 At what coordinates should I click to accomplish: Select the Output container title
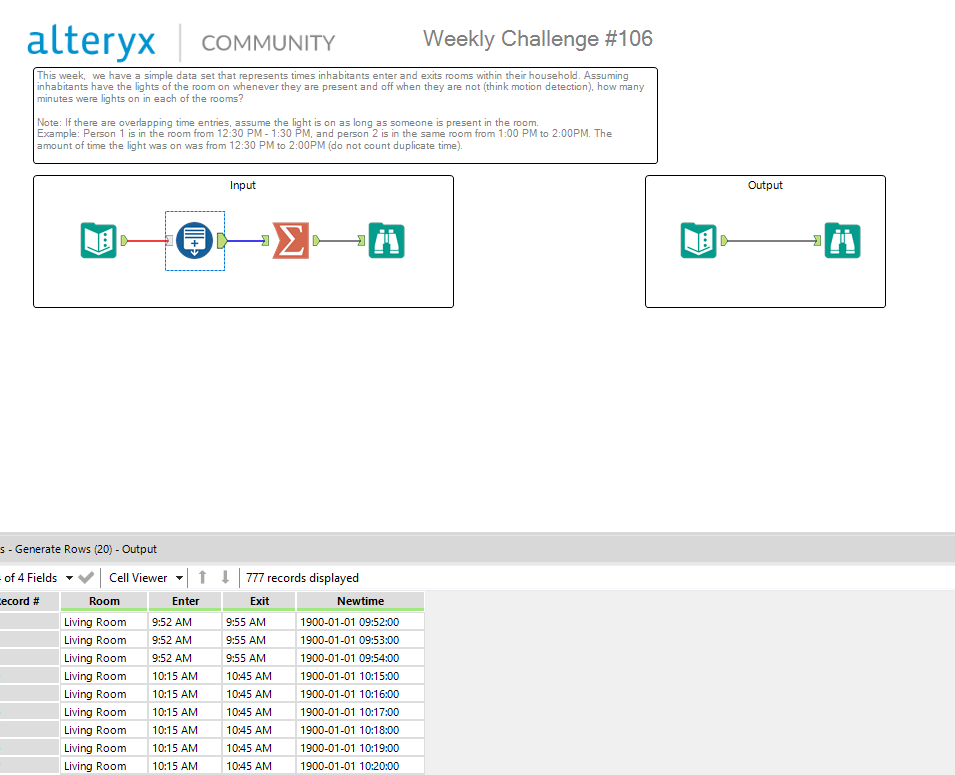[765, 185]
